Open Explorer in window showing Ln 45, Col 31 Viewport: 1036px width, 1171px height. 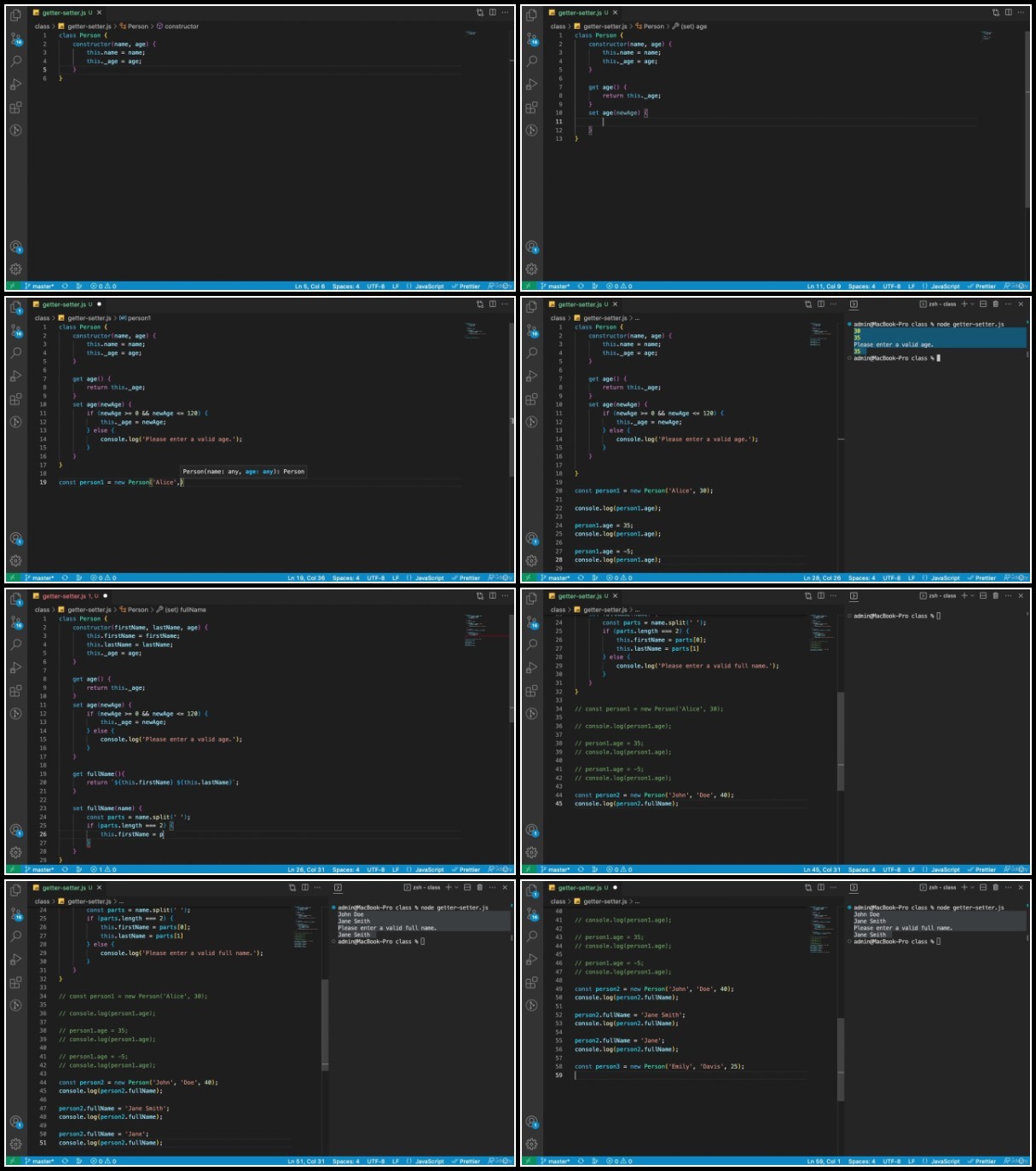(x=532, y=599)
